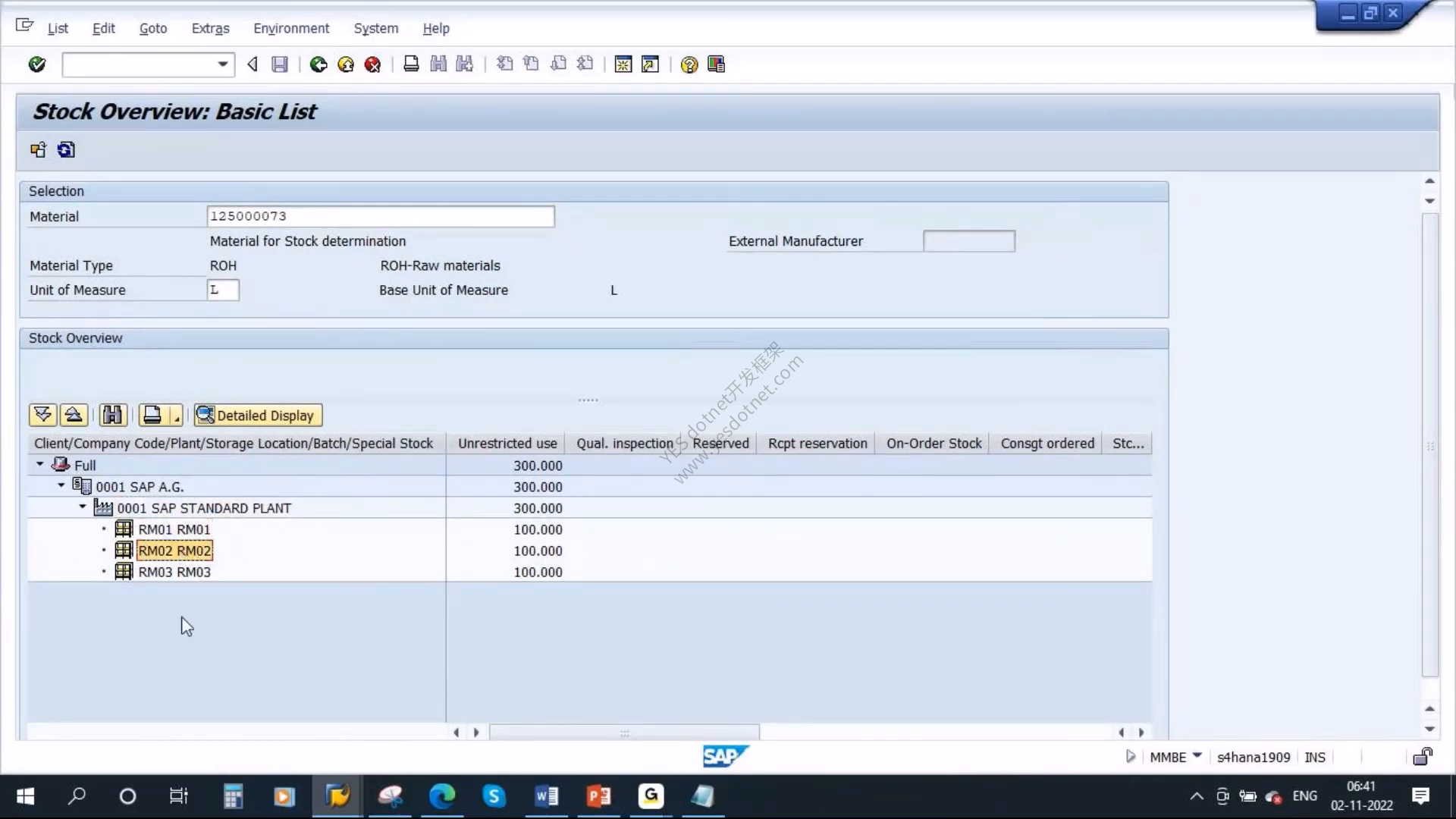1456x819 pixels.
Task: Click the Rcpt reservation column header
Action: click(x=817, y=444)
